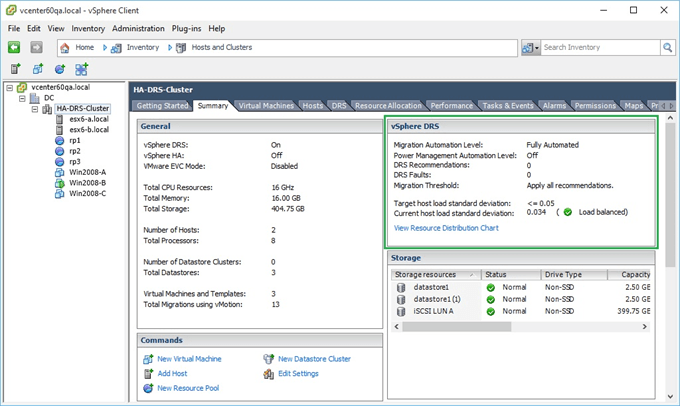Click the New Resource Pool command link
The image size is (680, 406).
tap(188, 388)
